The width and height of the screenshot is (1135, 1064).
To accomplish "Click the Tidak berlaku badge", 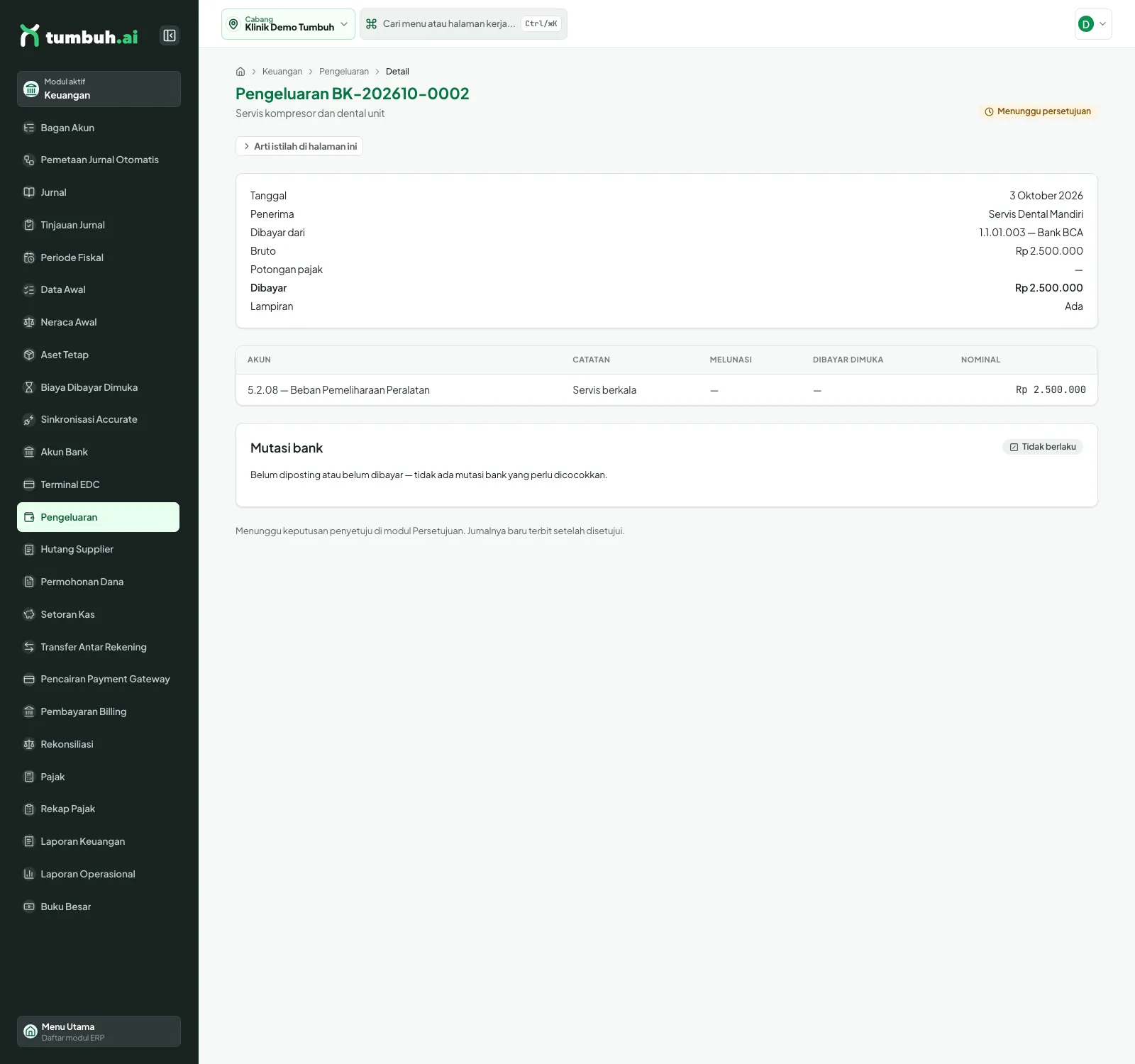I will (1043, 447).
